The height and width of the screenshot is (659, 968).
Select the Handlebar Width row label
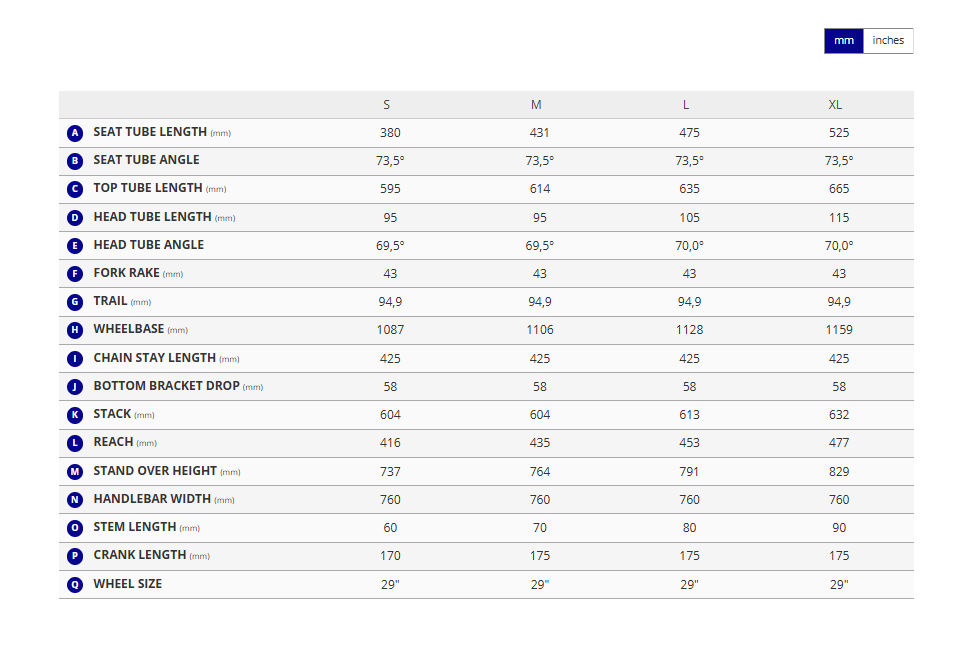[x=152, y=499]
